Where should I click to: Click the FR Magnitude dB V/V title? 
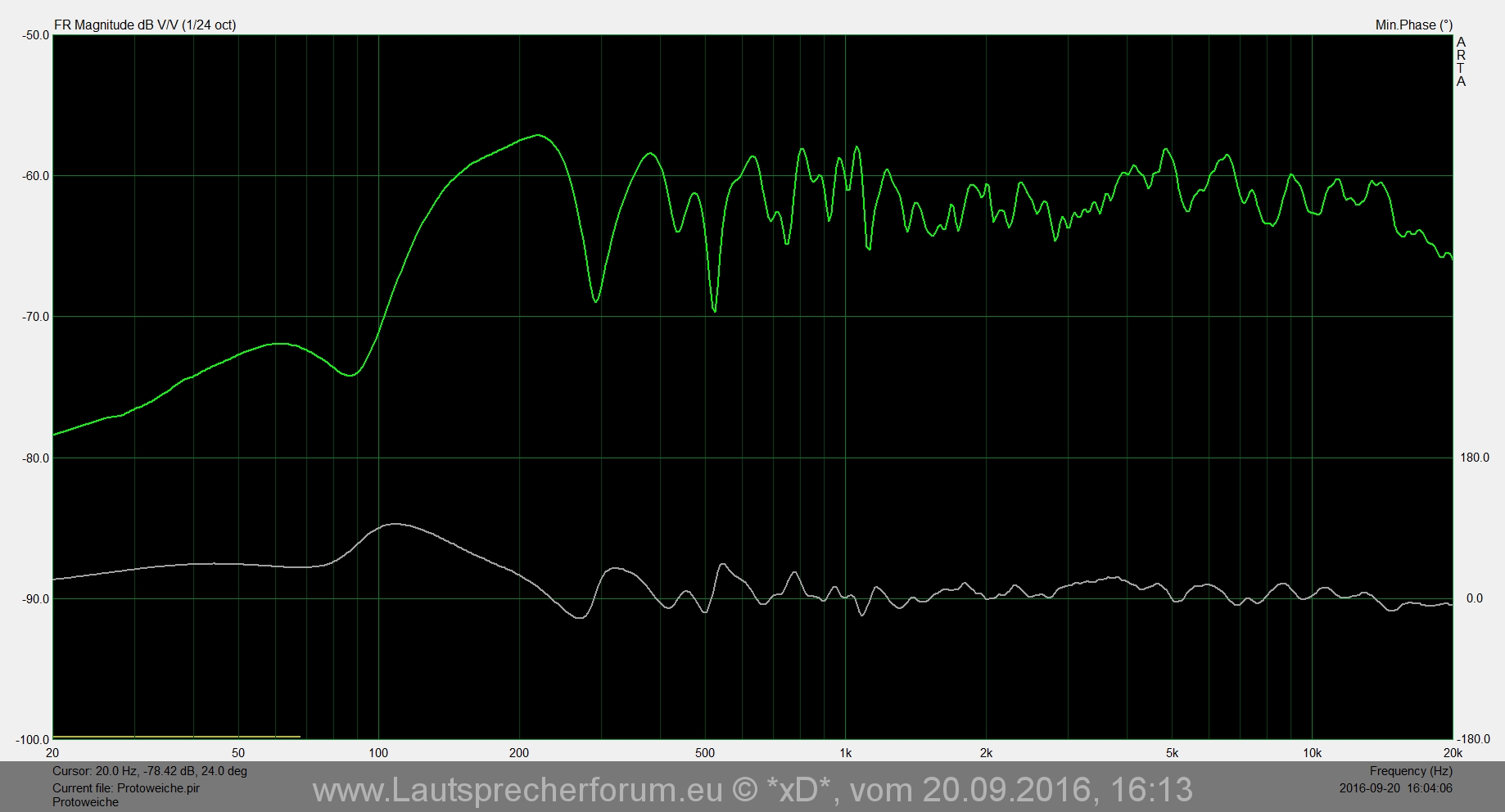click(x=145, y=25)
